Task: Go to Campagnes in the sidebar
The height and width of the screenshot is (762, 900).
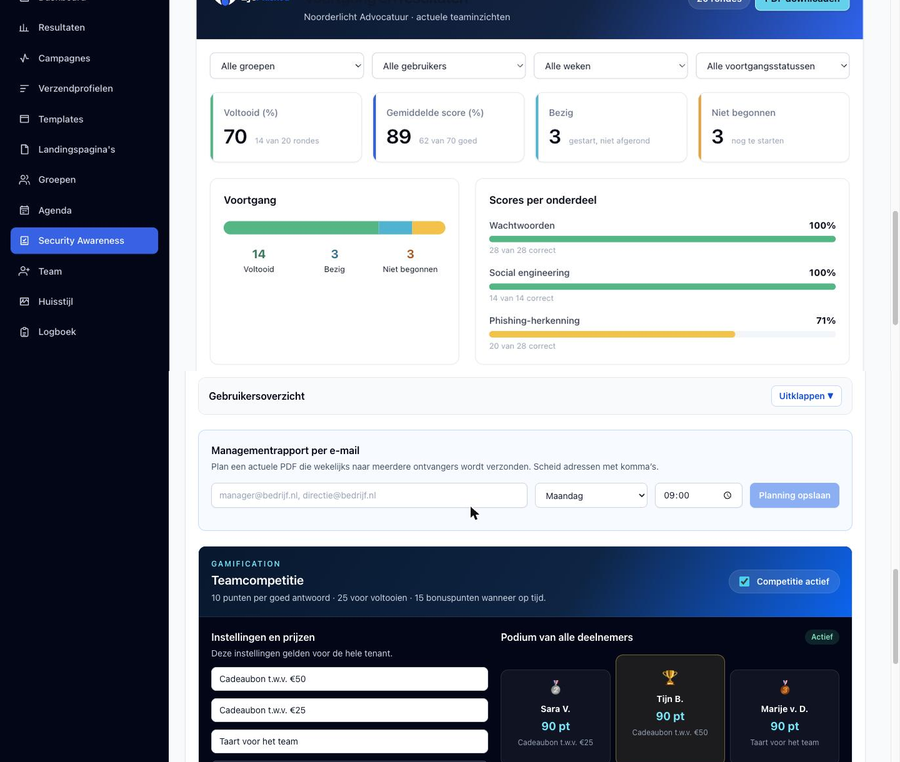Action: click(x=84, y=58)
